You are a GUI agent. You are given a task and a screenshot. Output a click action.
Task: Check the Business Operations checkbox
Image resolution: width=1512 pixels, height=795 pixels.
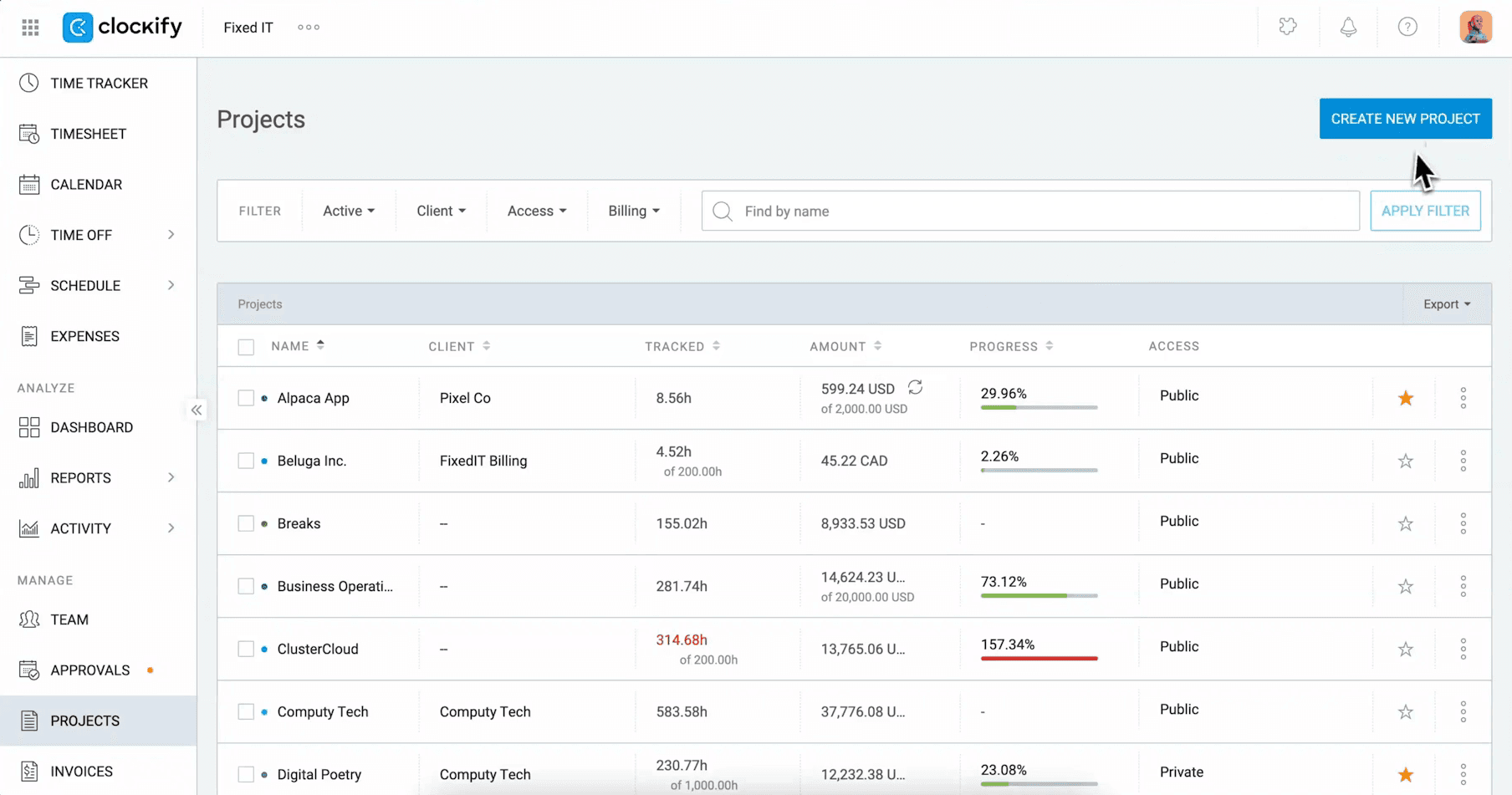coord(246,586)
